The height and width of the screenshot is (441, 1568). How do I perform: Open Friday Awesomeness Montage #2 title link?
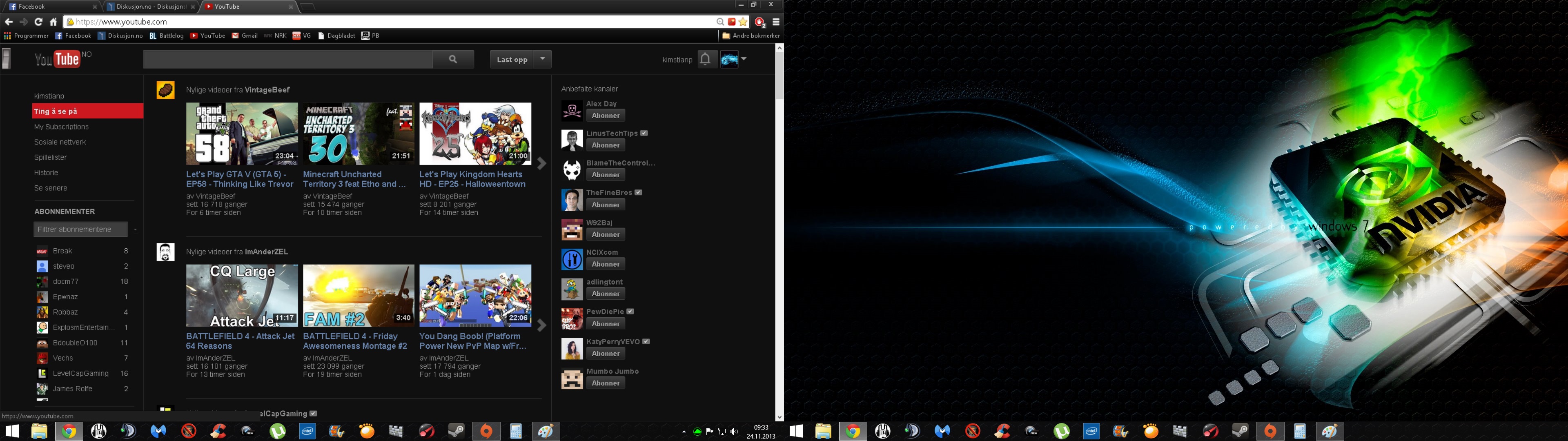point(355,341)
